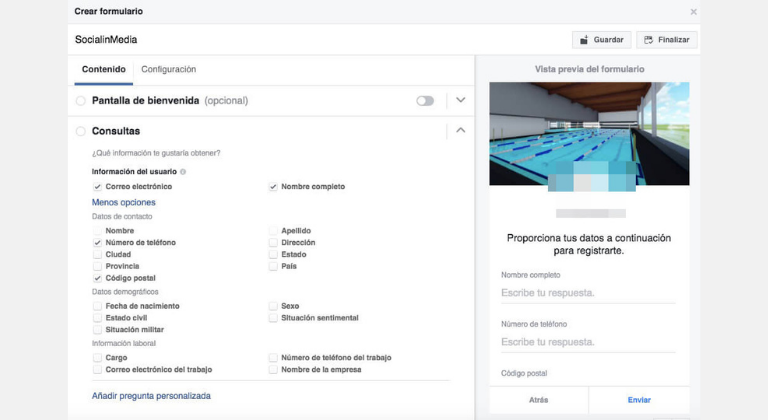The height and width of the screenshot is (420, 768).
Task: Click the Menos opciones link
Action: pyautogui.click(x=123, y=202)
